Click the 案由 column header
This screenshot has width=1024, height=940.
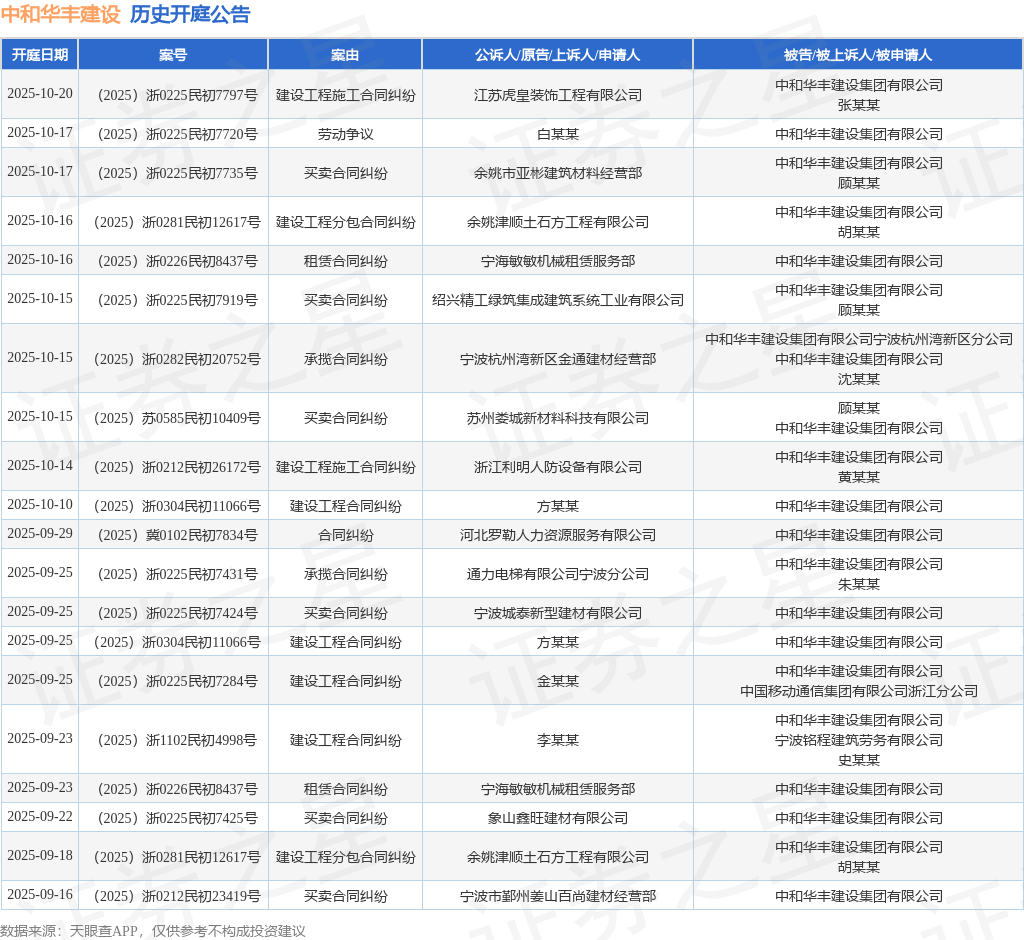pos(345,55)
